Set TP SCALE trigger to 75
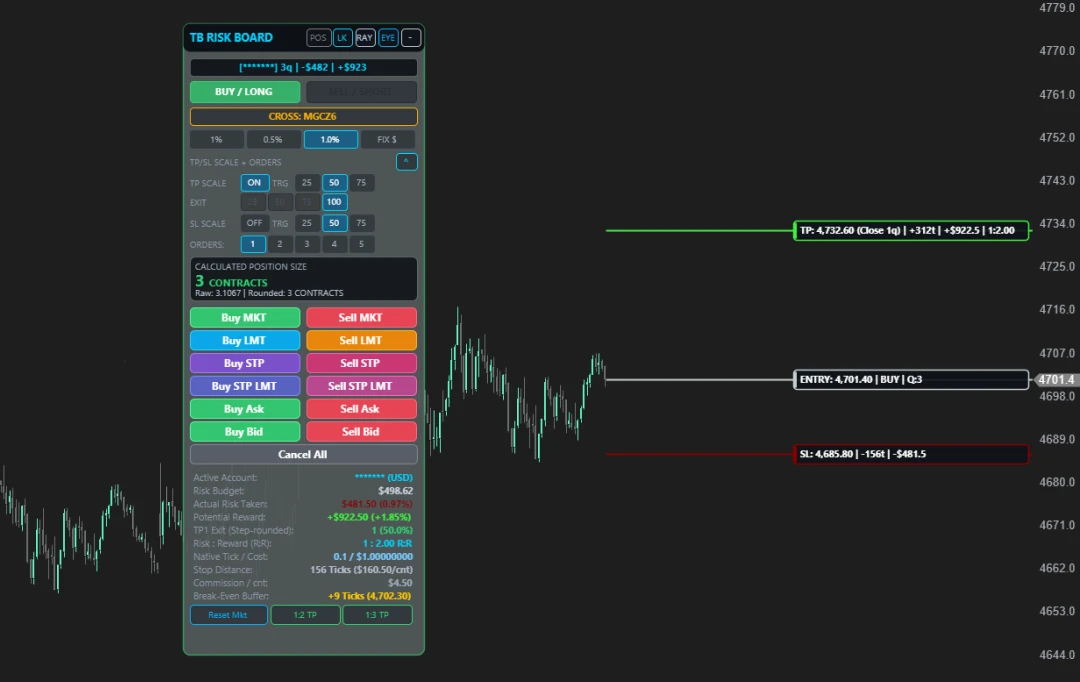This screenshot has height=682, width=1080. coord(361,183)
